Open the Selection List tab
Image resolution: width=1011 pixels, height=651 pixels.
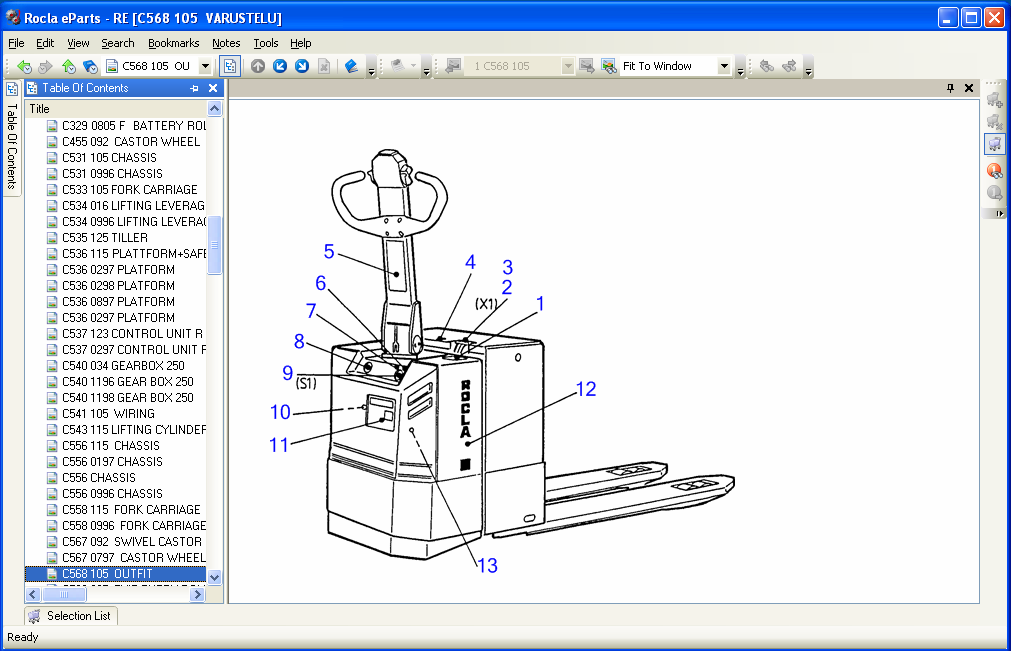tap(71, 616)
